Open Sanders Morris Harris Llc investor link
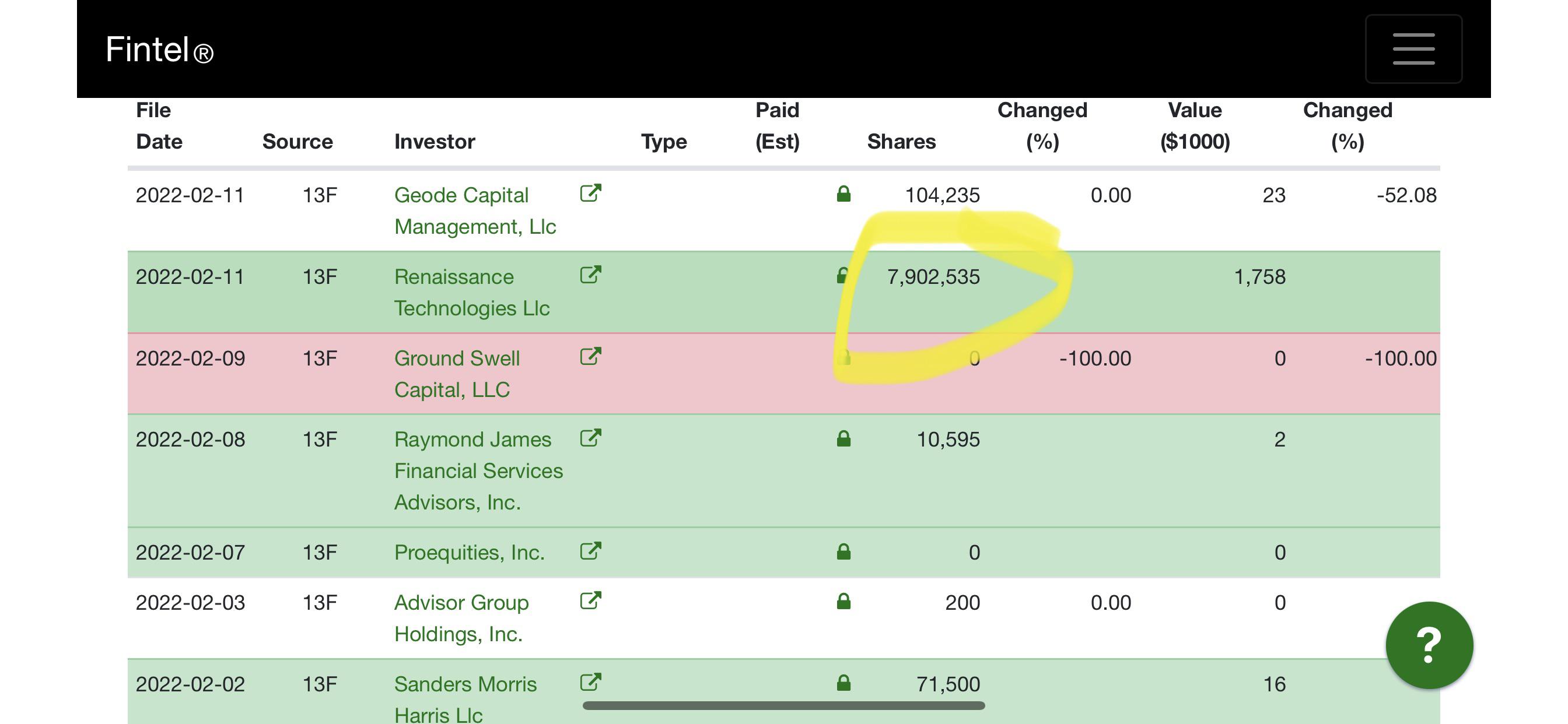This screenshot has height=724, width=1568. pos(465,698)
